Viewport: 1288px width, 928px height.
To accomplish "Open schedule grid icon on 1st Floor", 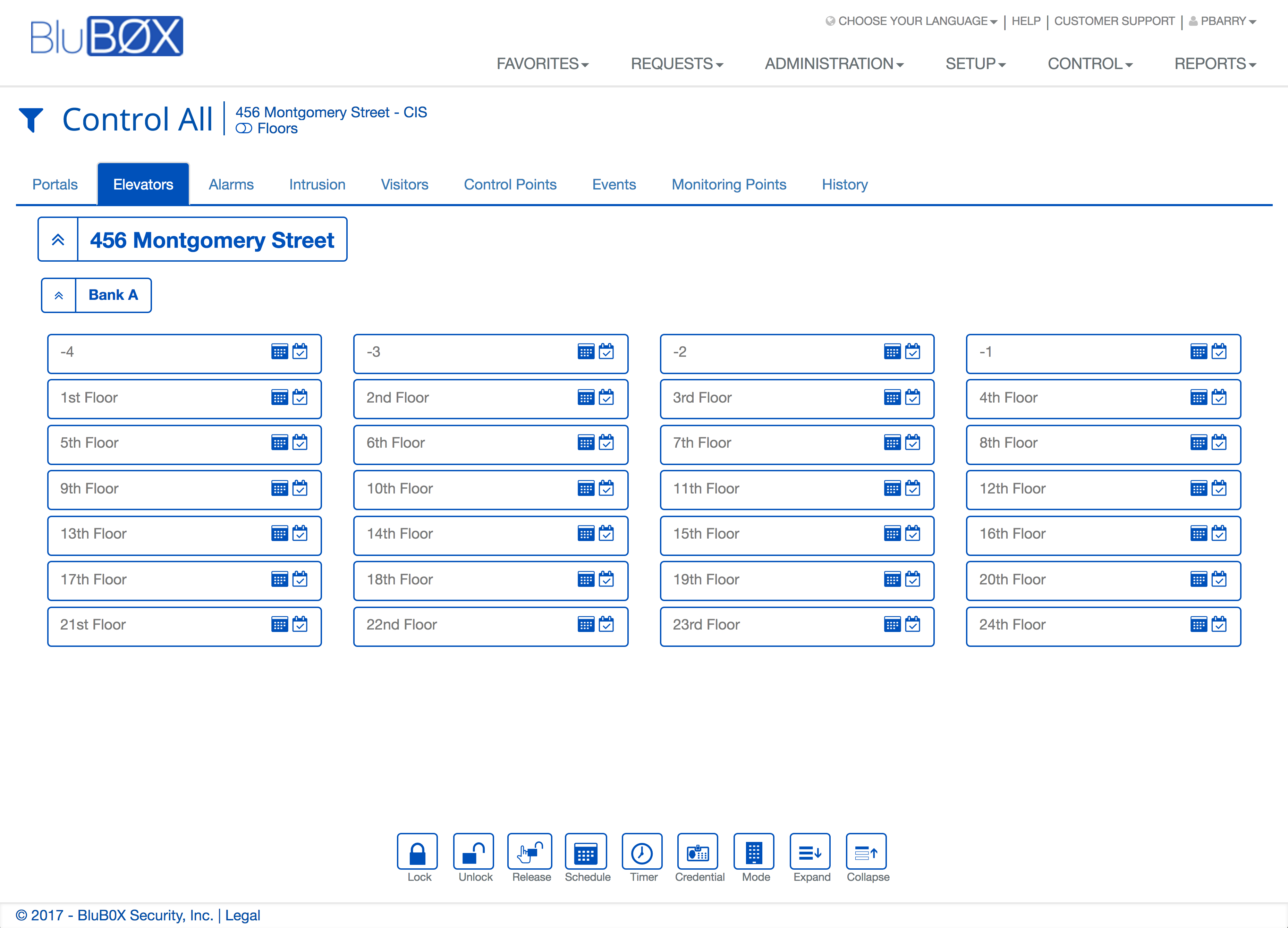I will [279, 398].
